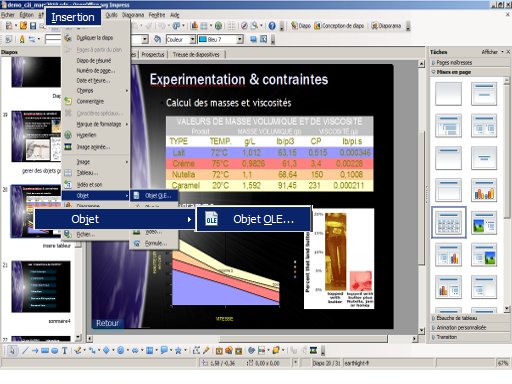
Task: Select the Rectangle drawing tool
Action: coord(45,350)
